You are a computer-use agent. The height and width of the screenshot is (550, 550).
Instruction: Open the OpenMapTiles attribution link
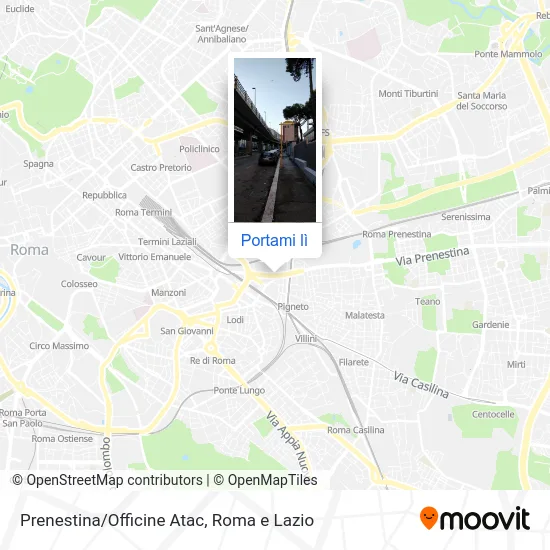tap(265, 480)
